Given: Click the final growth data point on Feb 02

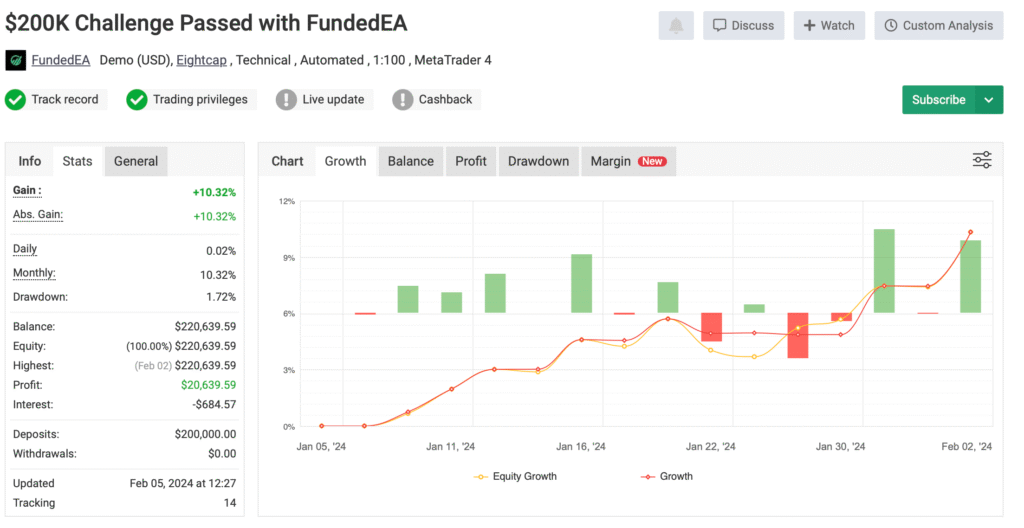Looking at the screenshot, I should point(970,232).
